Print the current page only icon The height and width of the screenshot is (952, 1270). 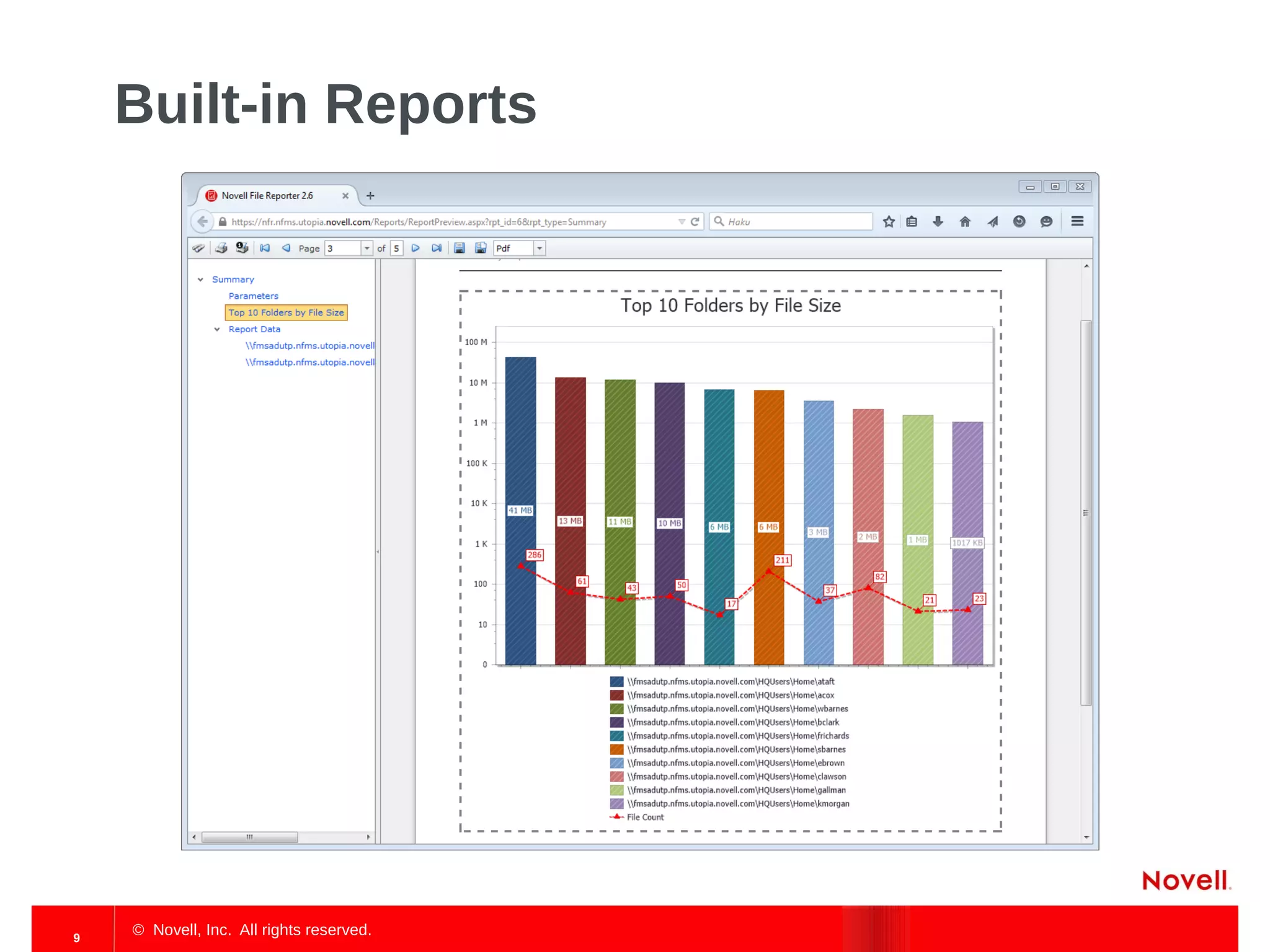(x=242, y=248)
